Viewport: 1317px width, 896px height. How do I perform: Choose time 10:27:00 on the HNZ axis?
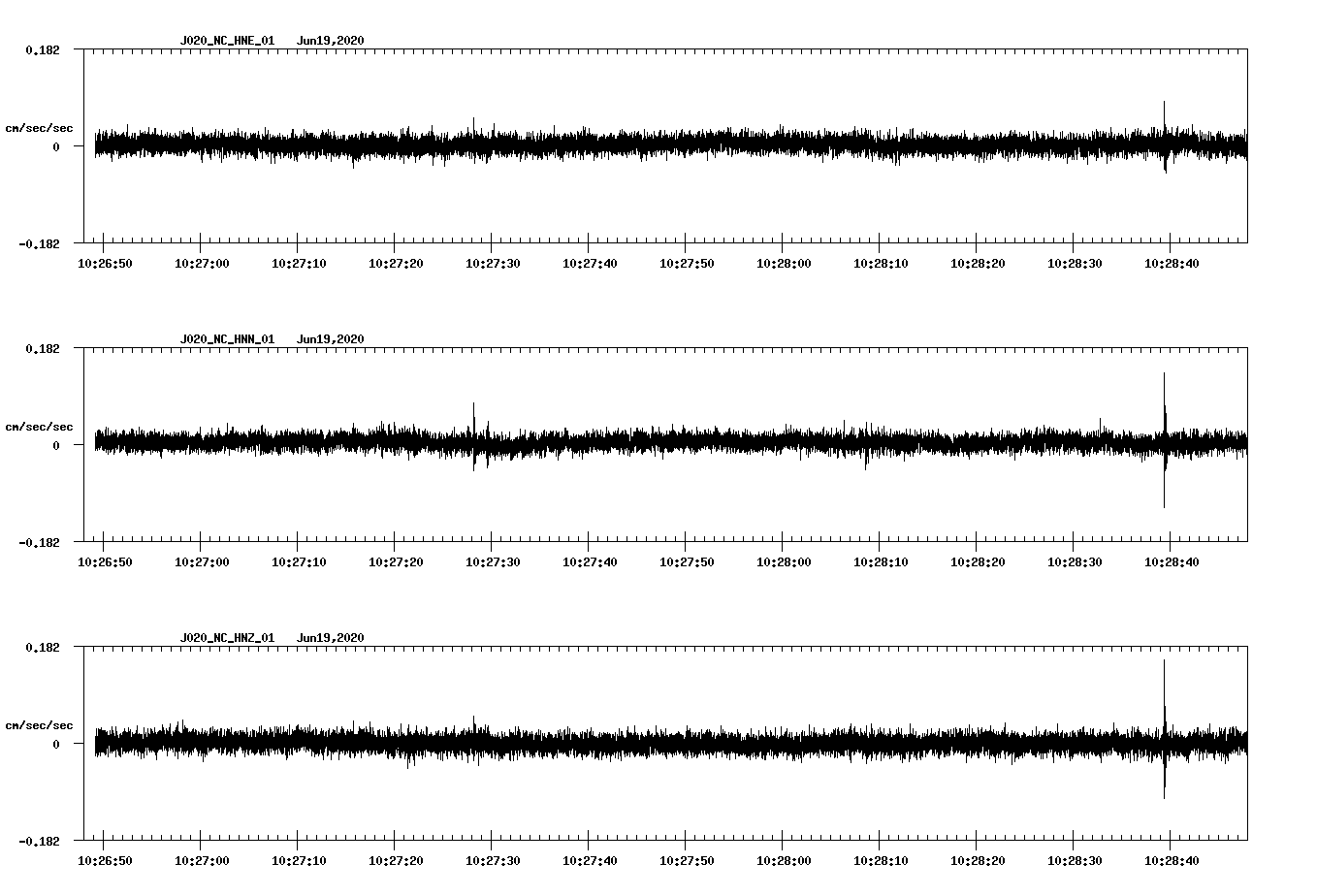click(x=202, y=861)
